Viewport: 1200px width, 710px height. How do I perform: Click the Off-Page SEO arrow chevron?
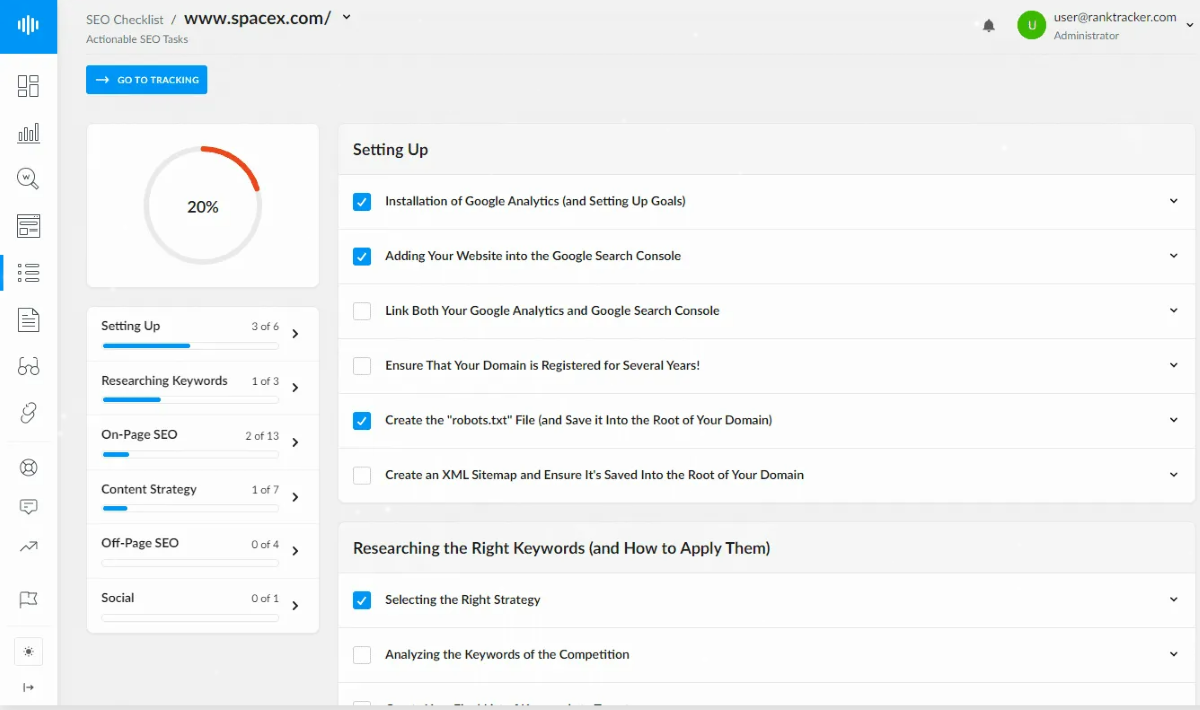pyautogui.click(x=295, y=551)
